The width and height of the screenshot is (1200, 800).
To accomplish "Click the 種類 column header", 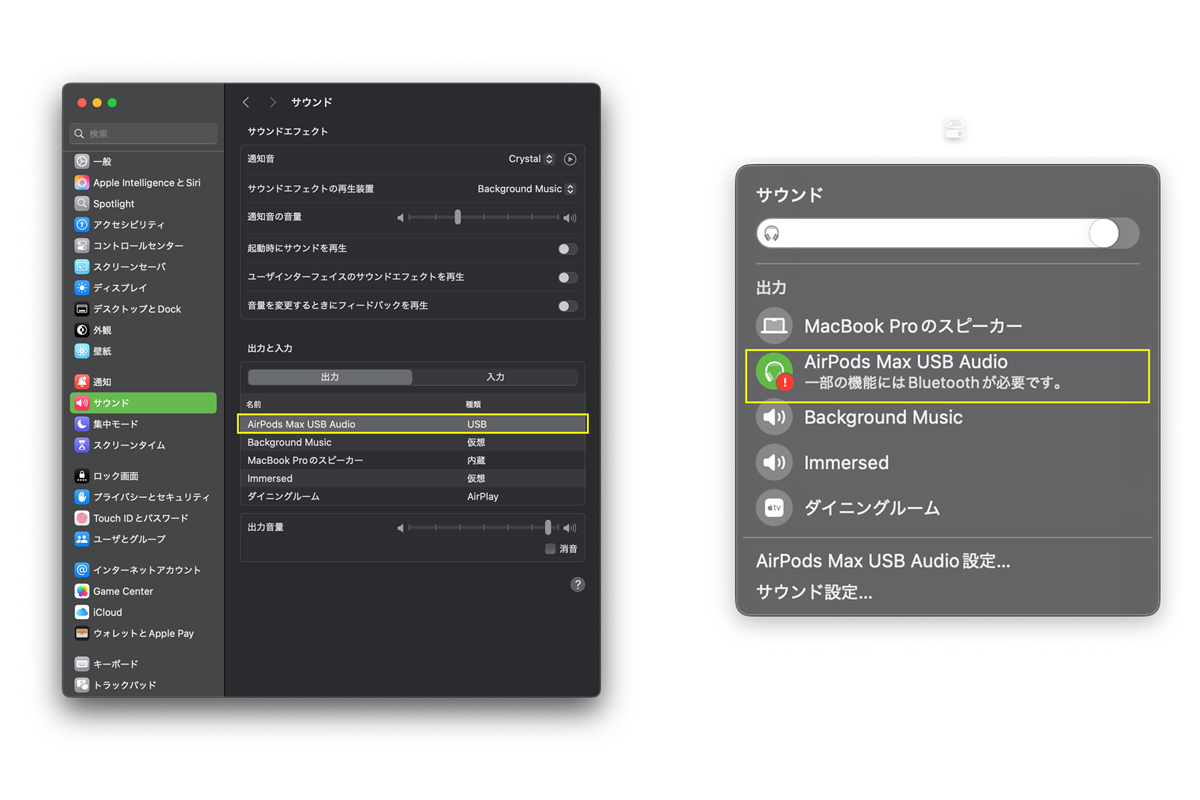I will [x=474, y=404].
